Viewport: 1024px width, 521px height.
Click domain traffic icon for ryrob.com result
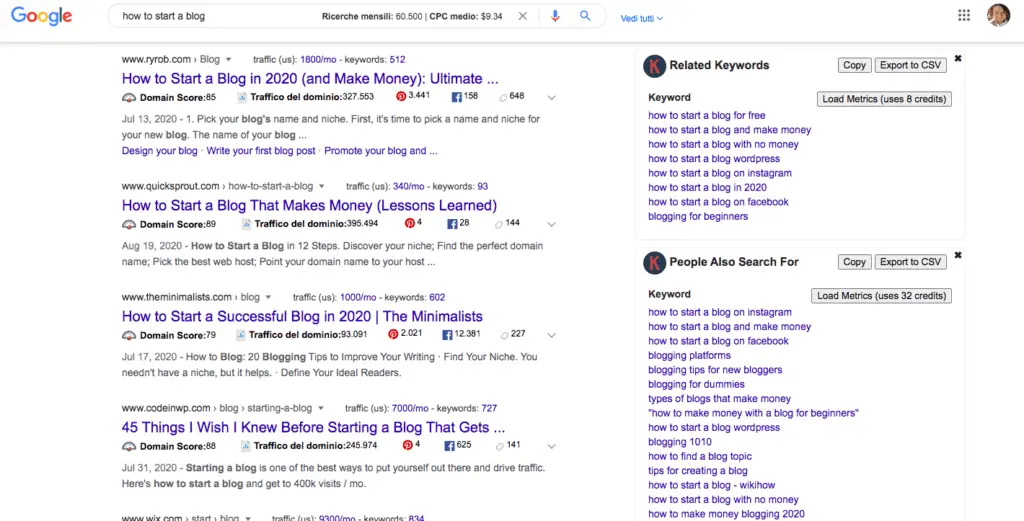[242, 97]
